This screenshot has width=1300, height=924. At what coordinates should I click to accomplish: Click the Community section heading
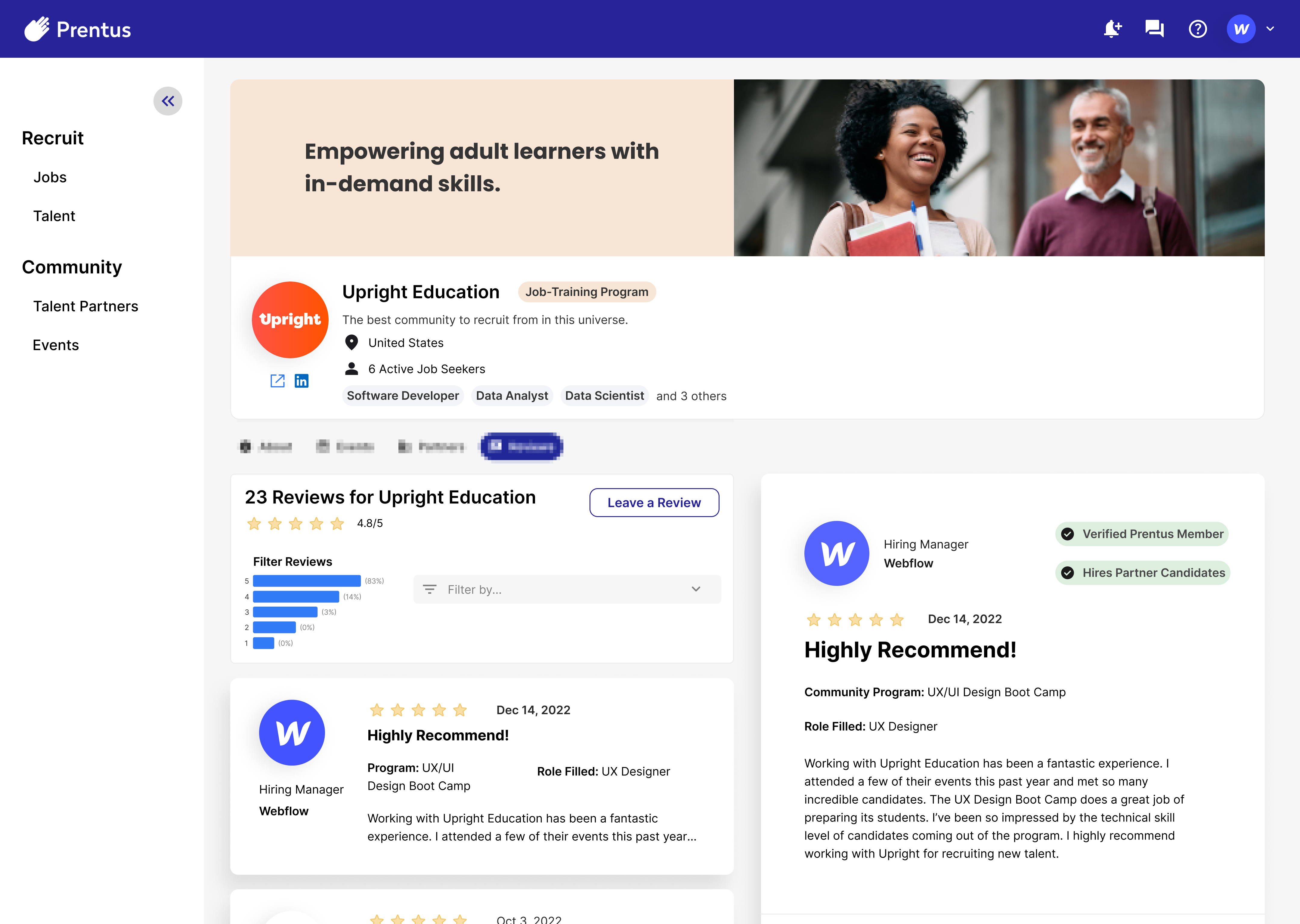[72, 267]
